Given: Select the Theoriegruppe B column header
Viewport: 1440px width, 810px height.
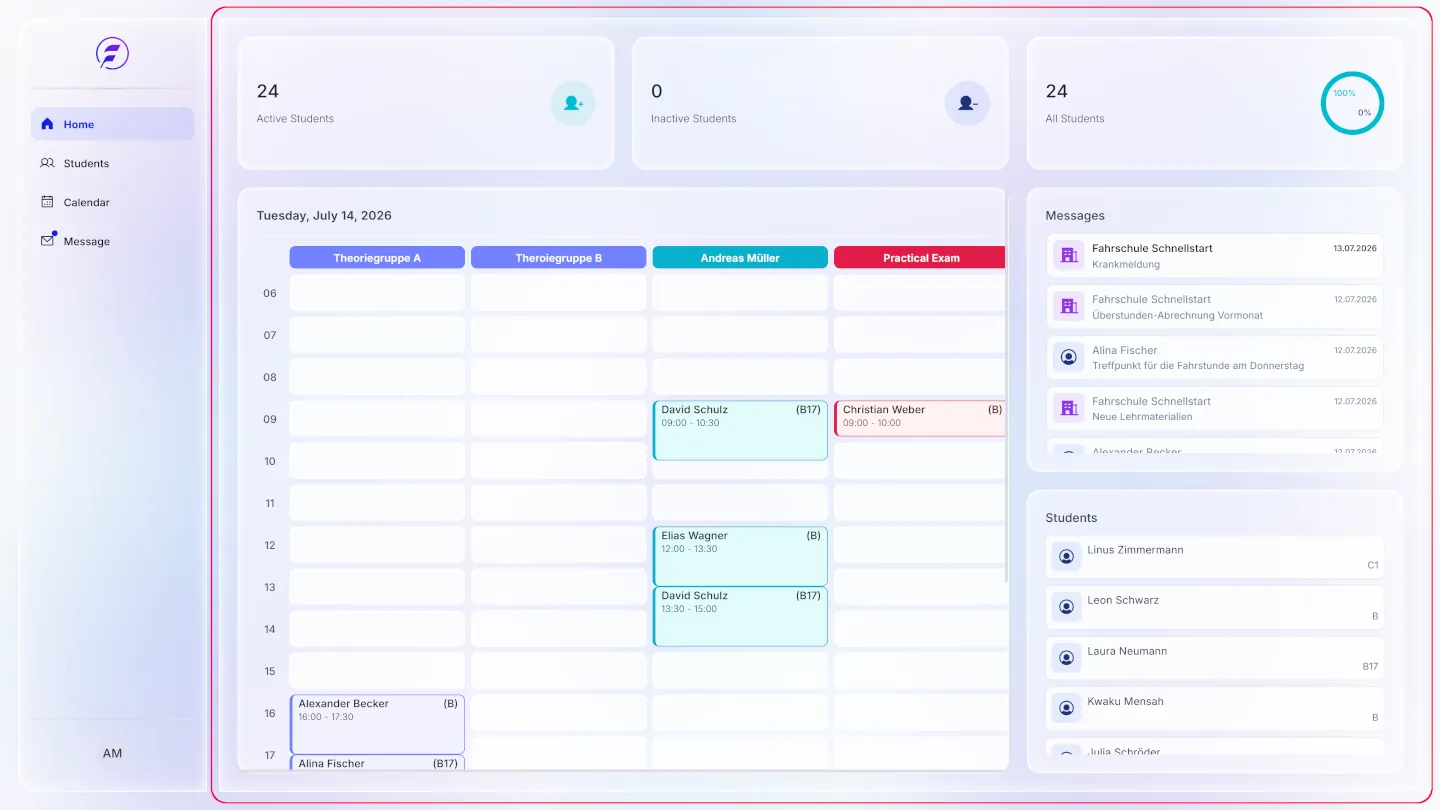Looking at the screenshot, I should point(559,258).
